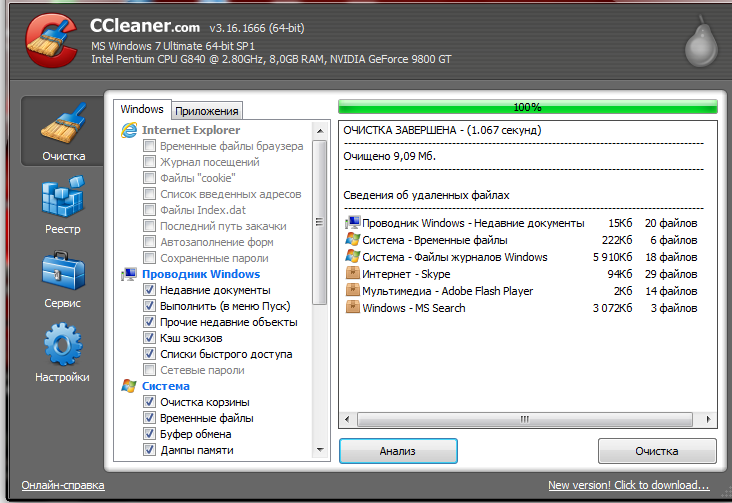Uncheck Дампы памяти checkbox
Image resolution: width=732 pixels, height=503 pixels.
pyautogui.click(x=149, y=450)
